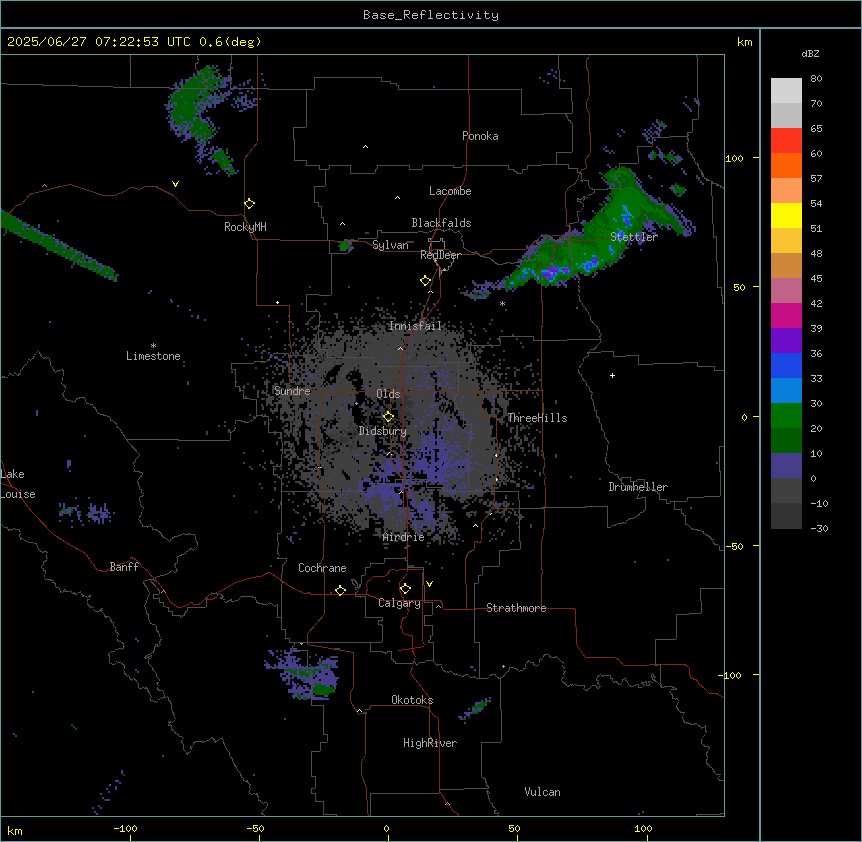Image resolution: width=862 pixels, height=842 pixels.
Task: Click the yellow diamond marker above RockyMH
Action: point(250,204)
